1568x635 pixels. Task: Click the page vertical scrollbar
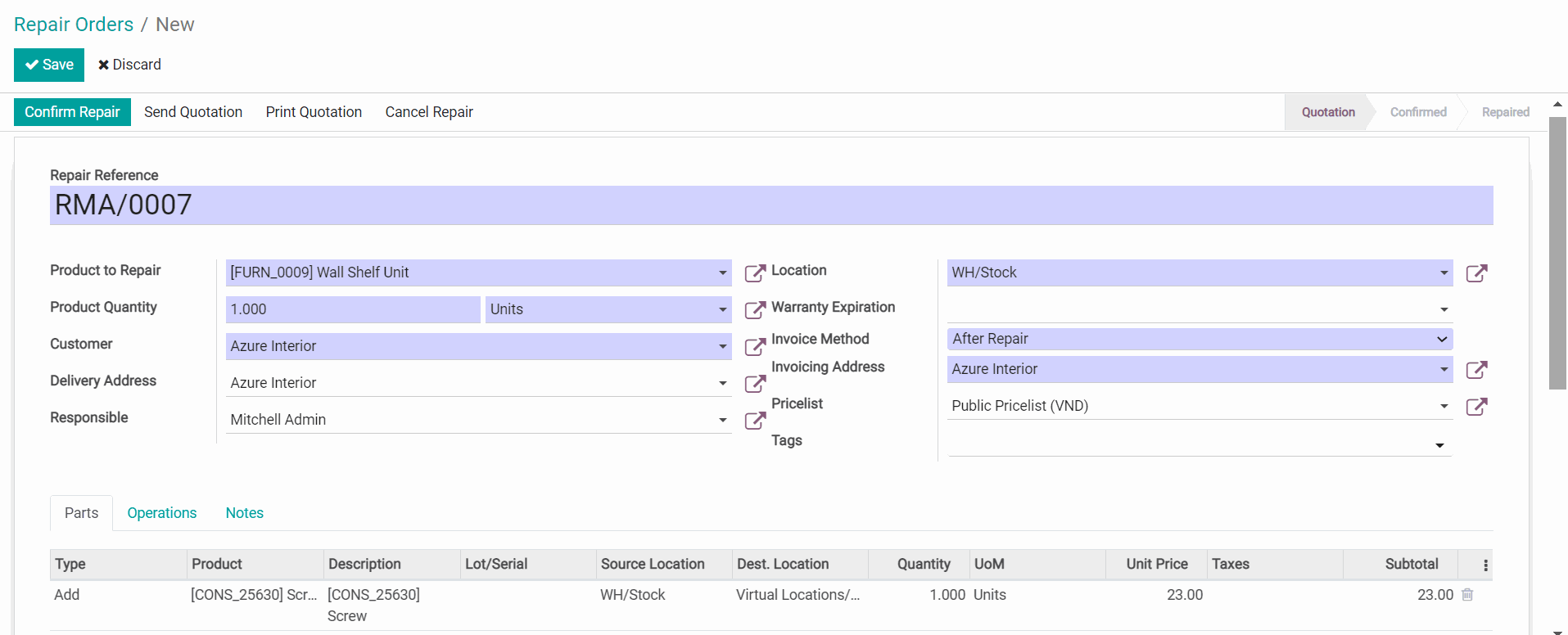1557,254
